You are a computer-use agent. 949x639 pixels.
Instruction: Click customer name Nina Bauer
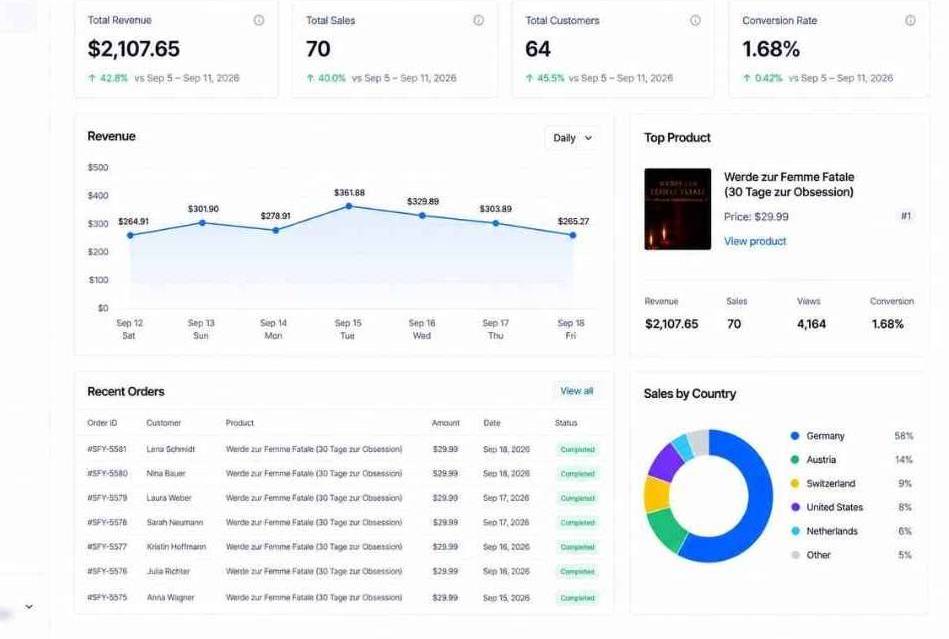tap(166, 473)
